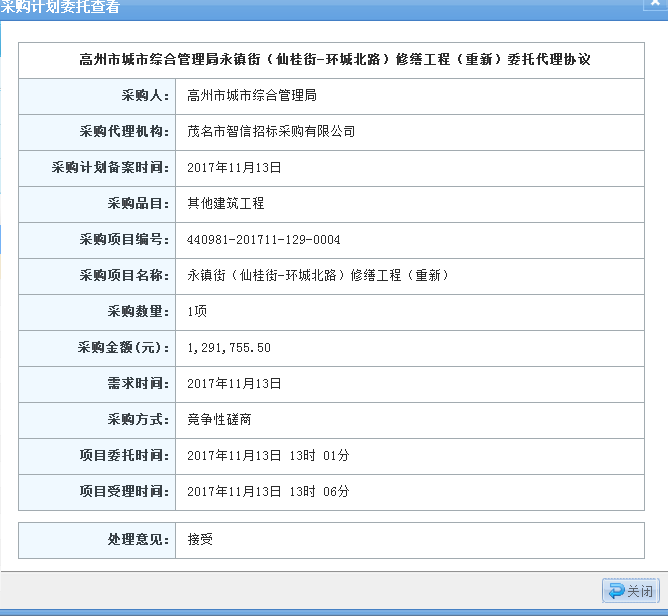
Task: Click the 采购人 label
Action: 146,96
